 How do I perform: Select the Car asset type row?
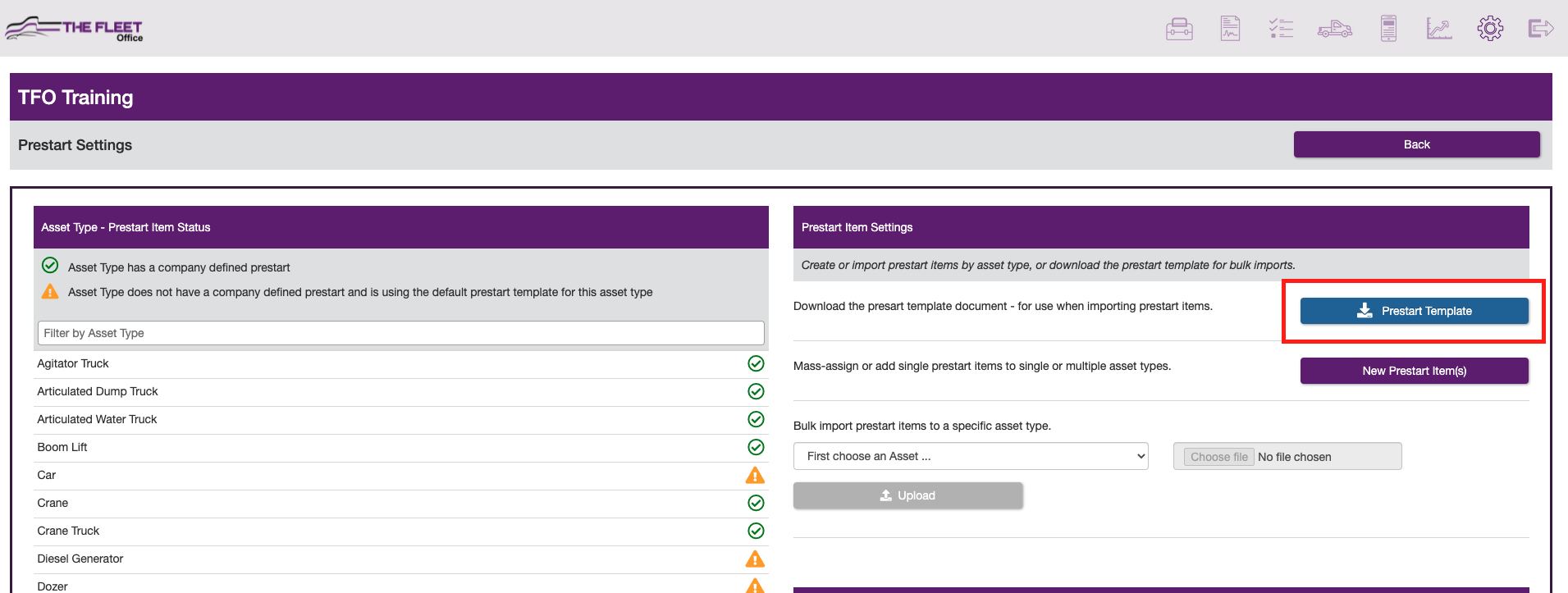(400, 475)
